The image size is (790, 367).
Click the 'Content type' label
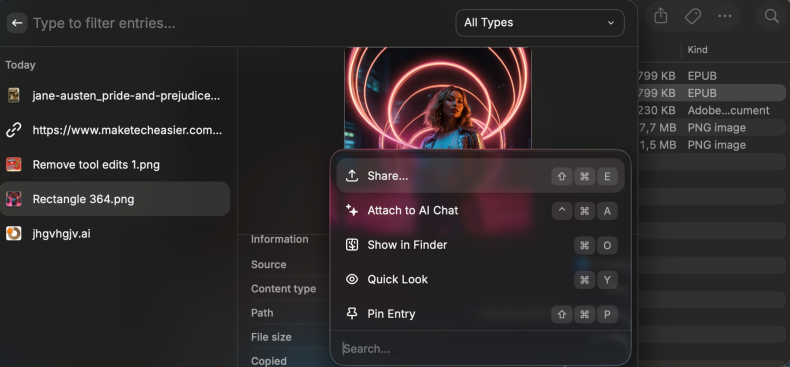(x=284, y=289)
